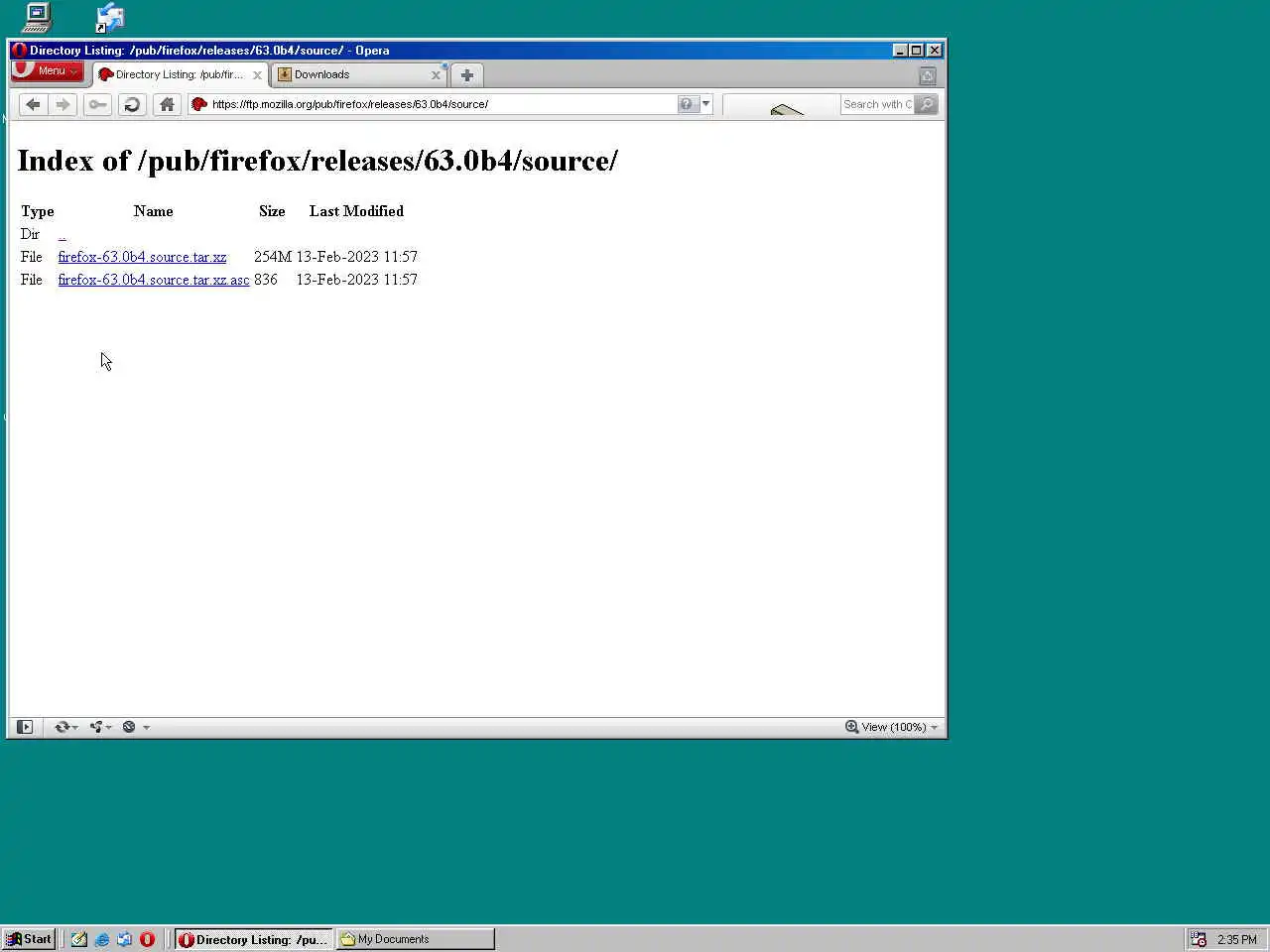Open the password wand key button

(97, 104)
